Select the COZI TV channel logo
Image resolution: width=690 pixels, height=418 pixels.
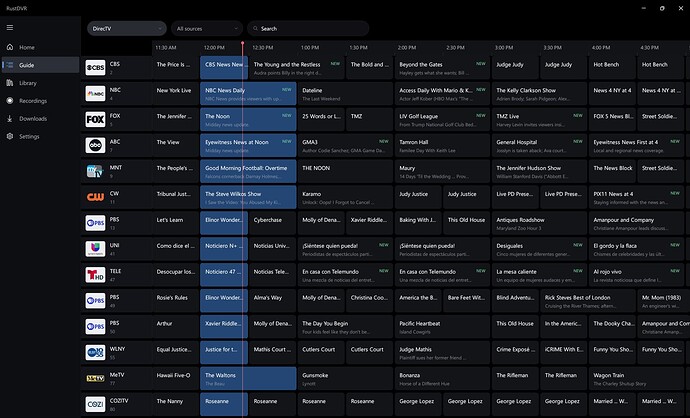95,404
